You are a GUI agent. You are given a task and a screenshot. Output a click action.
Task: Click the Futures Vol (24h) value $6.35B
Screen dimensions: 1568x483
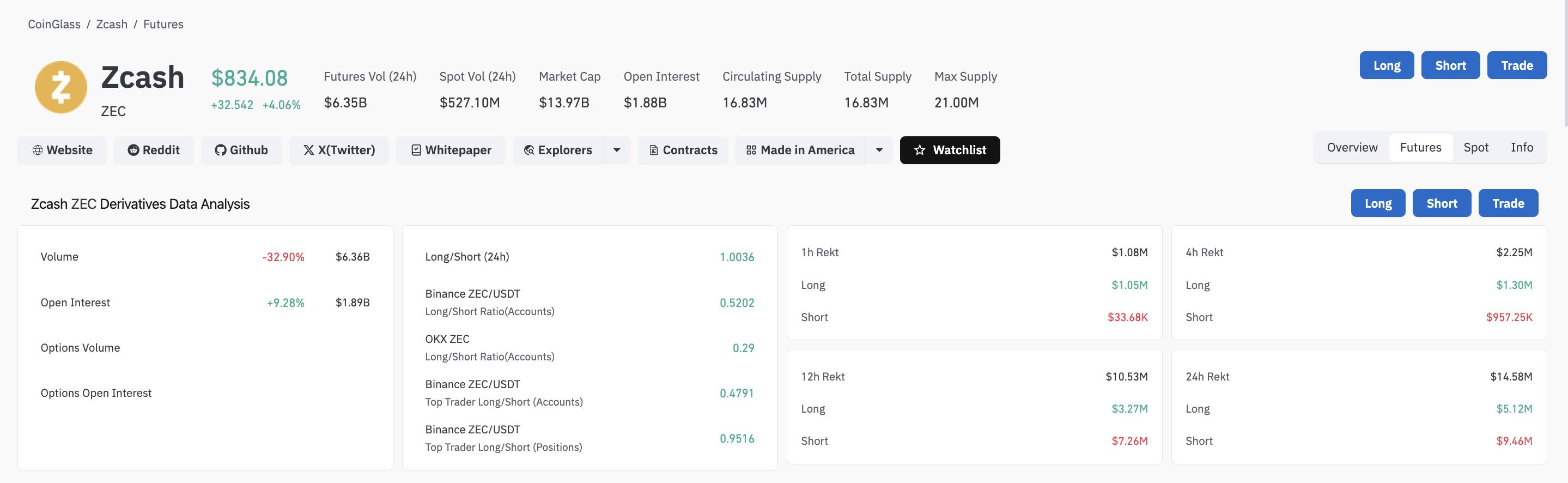tap(346, 102)
